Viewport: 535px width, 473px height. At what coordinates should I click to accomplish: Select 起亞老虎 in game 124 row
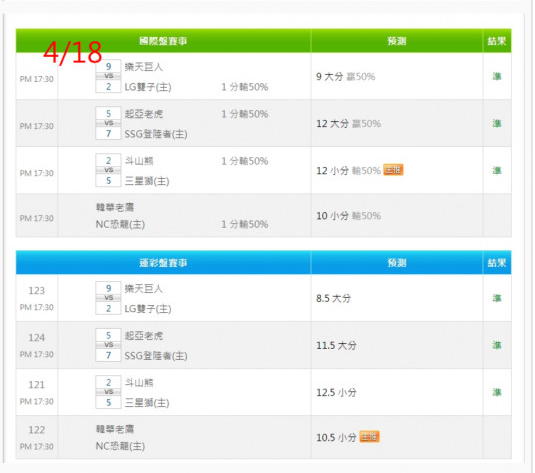(x=144, y=336)
